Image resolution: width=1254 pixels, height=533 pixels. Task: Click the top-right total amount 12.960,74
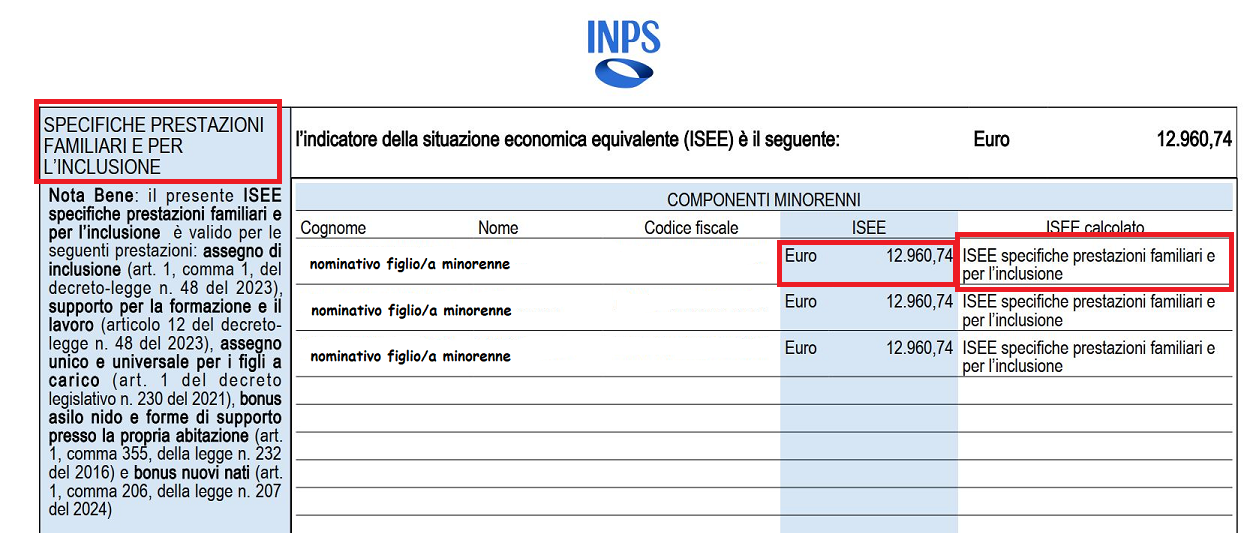tap(1194, 140)
